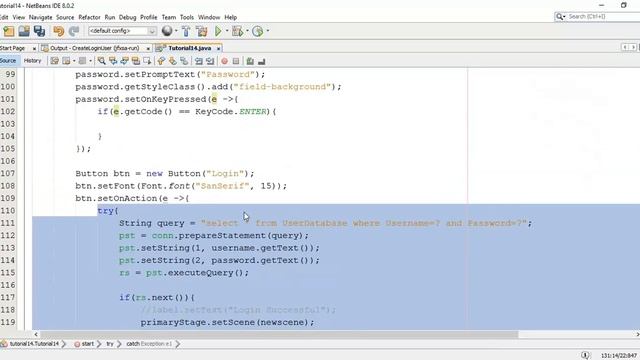Switch to the Start Page tab
The image size is (640, 360).
13,48
